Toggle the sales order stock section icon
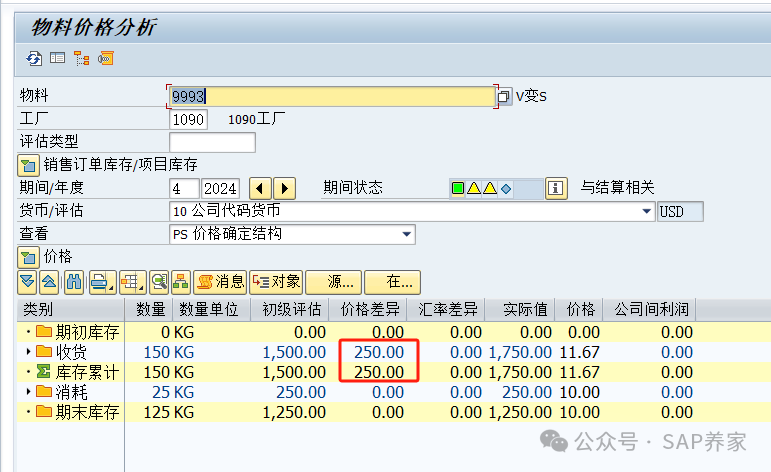771x472 pixels. tap(29, 165)
